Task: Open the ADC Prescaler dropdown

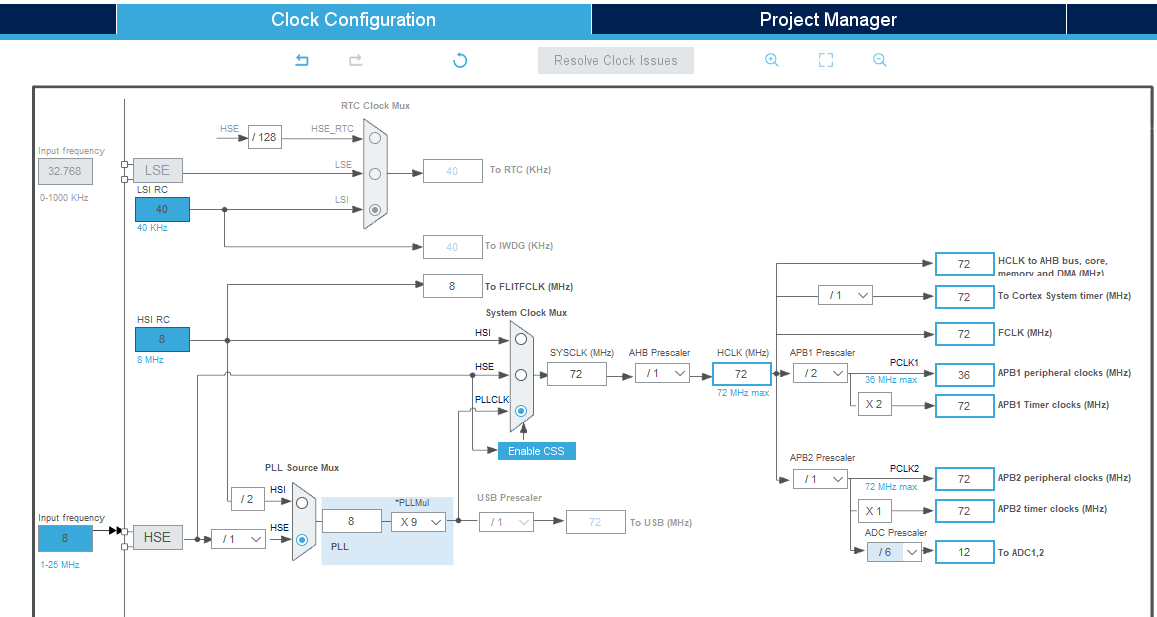Action: (x=894, y=552)
